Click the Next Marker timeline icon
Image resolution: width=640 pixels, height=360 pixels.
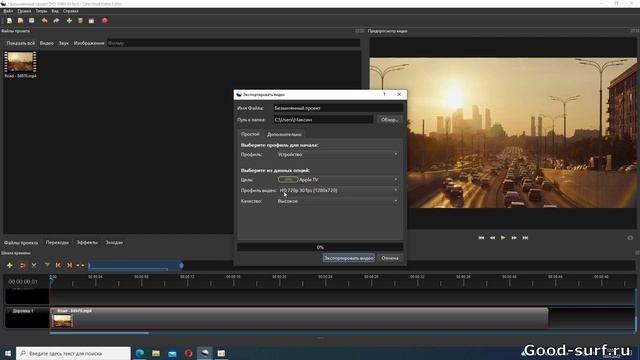coord(70,265)
